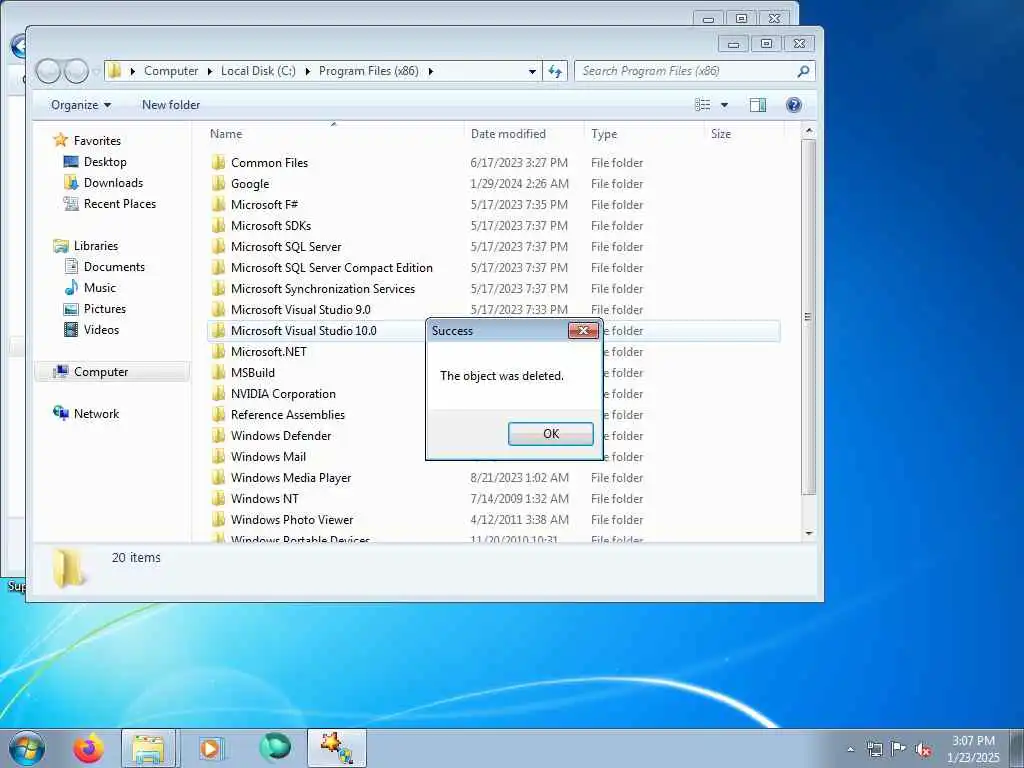
Task: Click Windows Explorer on the taskbar
Action: (x=149, y=748)
